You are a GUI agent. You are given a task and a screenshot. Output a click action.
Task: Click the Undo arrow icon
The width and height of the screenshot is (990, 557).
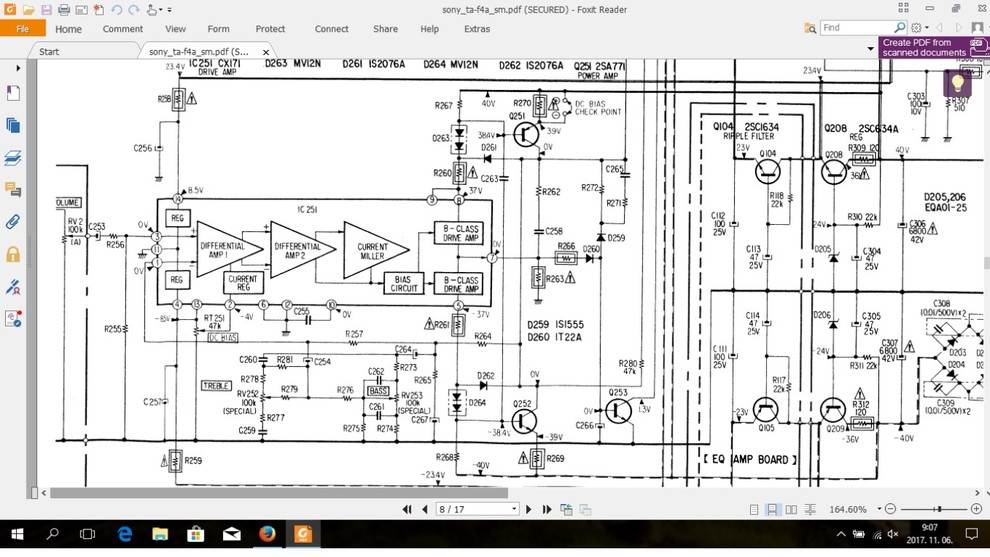coord(117,10)
